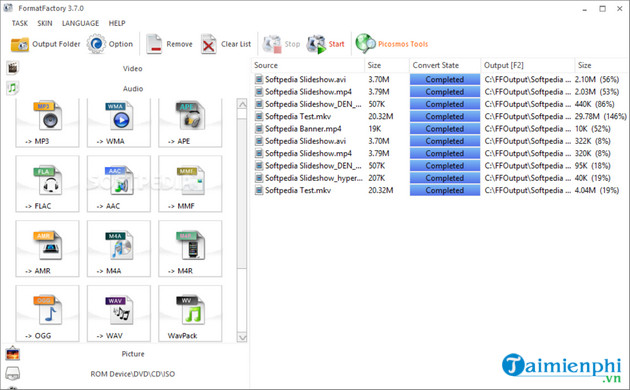The width and height of the screenshot is (630, 390).
Task: Click the FormatFactory title bar icon
Action: tap(8, 8)
